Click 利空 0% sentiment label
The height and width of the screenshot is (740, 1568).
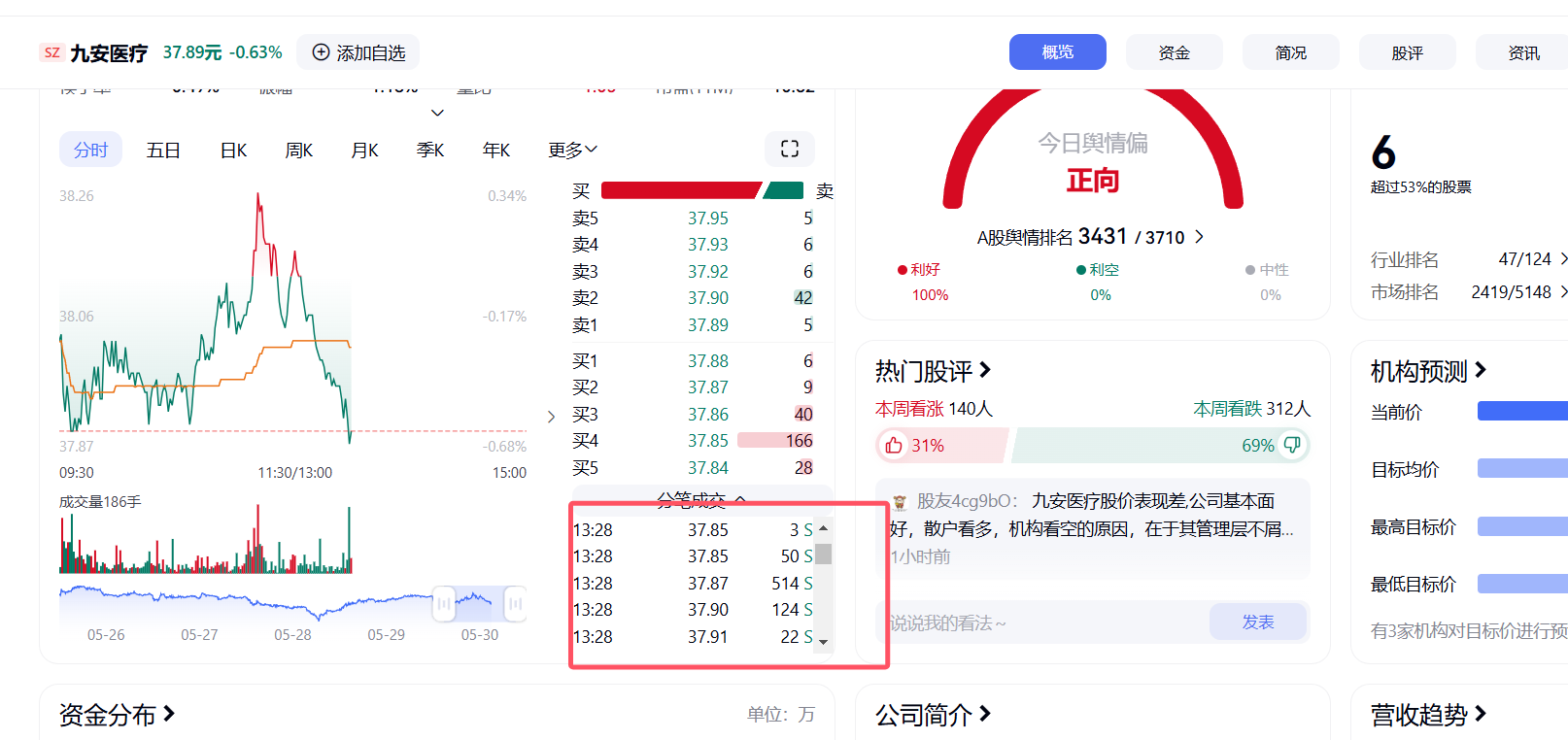tap(1099, 282)
